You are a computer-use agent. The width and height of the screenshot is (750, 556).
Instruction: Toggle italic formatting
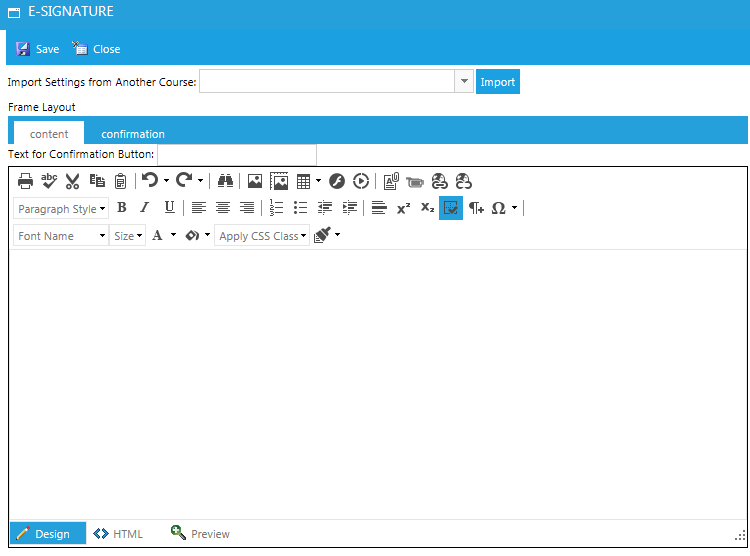pyautogui.click(x=145, y=208)
